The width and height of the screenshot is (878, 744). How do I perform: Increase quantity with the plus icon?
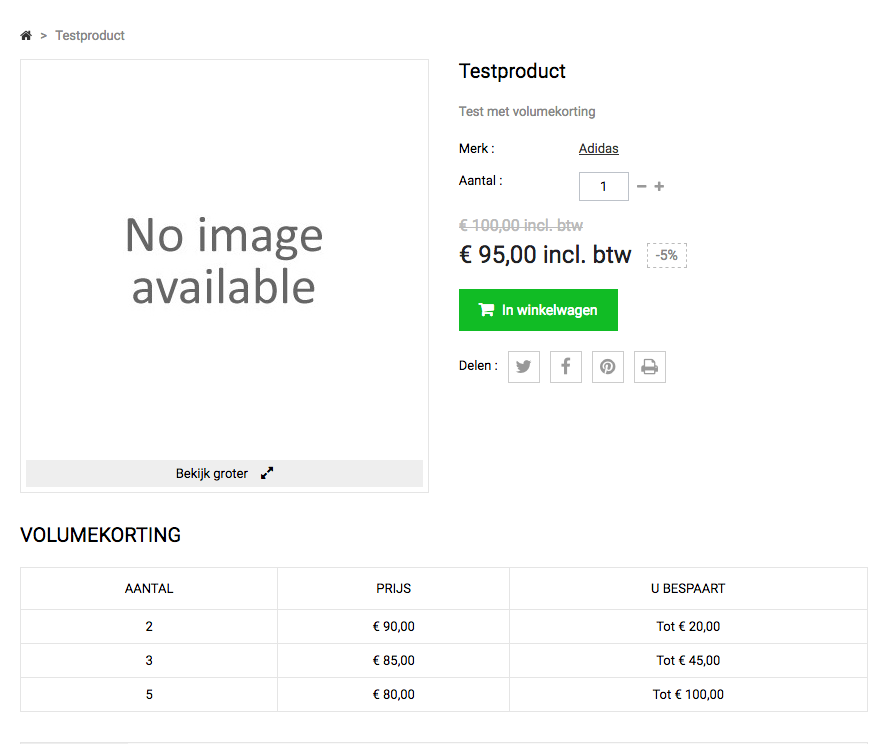click(x=659, y=187)
